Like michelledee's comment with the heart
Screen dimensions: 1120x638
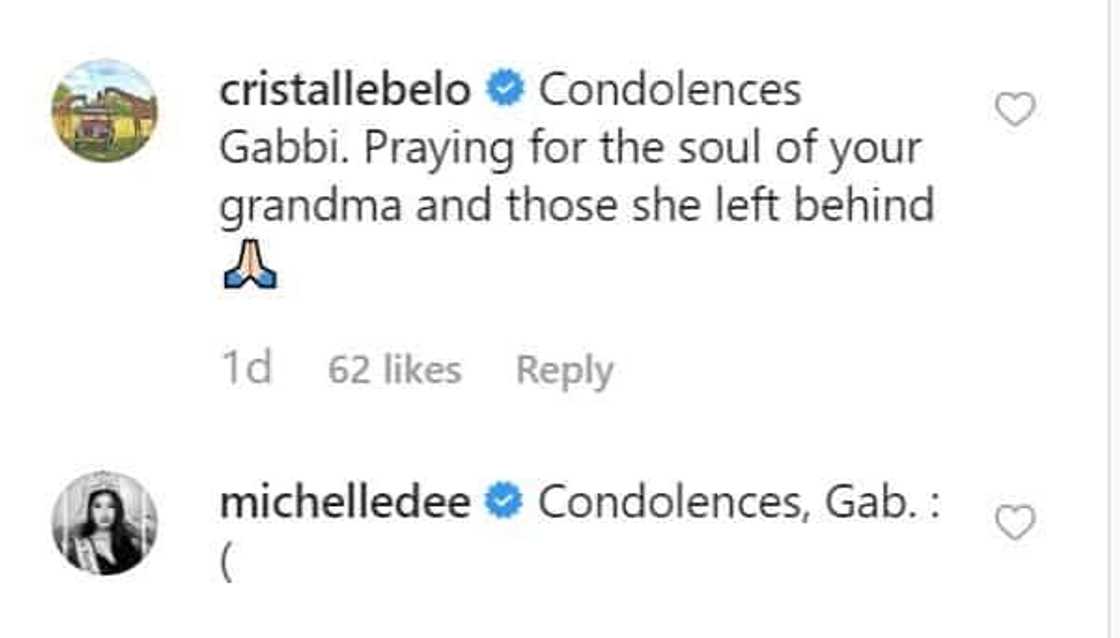tap(1015, 523)
